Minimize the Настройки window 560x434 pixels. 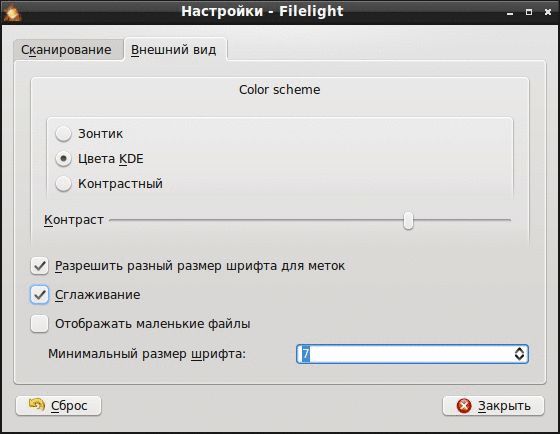[x=510, y=13]
